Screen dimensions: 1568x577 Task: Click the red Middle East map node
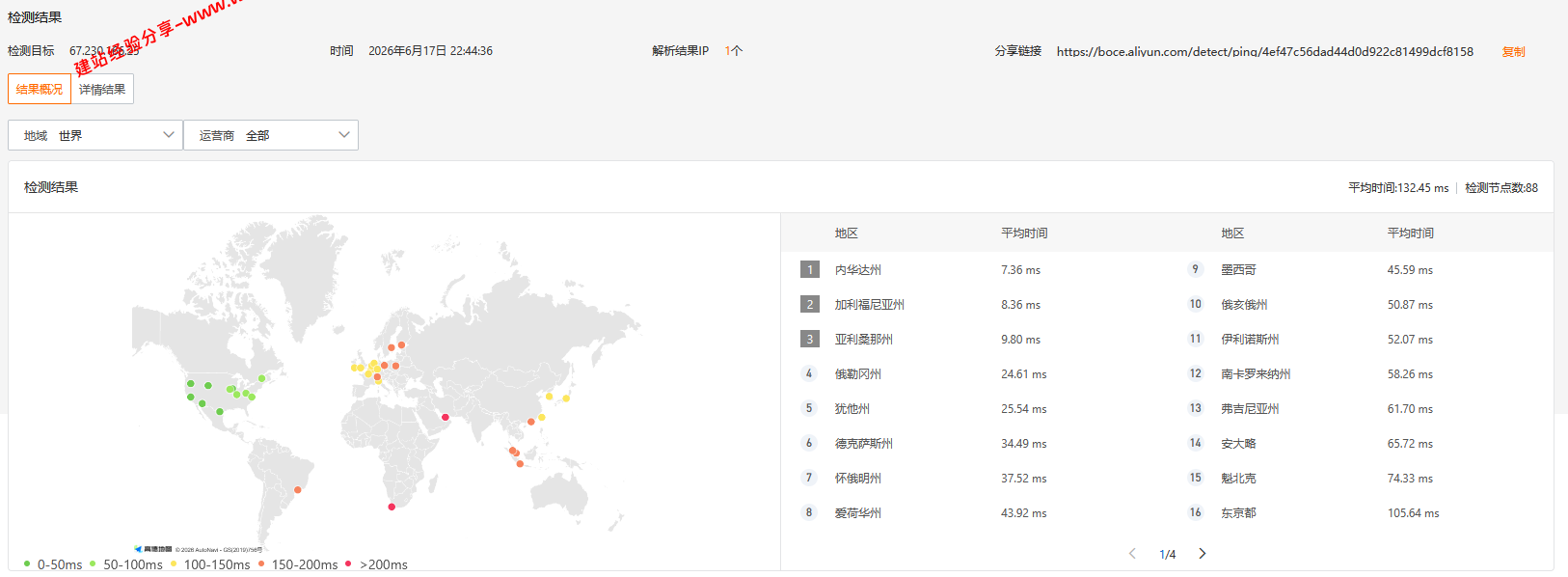click(445, 417)
